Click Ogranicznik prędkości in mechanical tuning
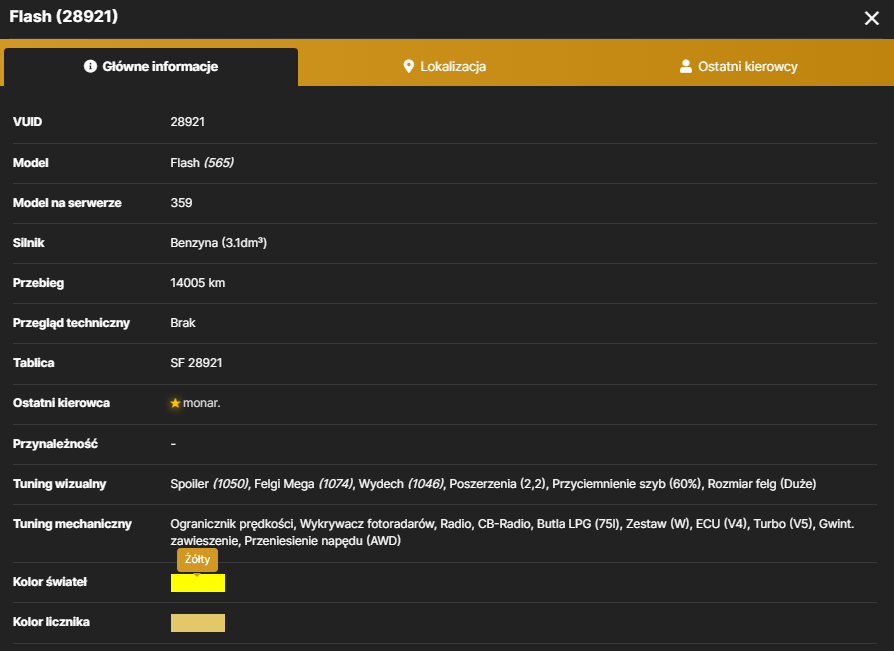The width and height of the screenshot is (894, 651). pos(231,524)
